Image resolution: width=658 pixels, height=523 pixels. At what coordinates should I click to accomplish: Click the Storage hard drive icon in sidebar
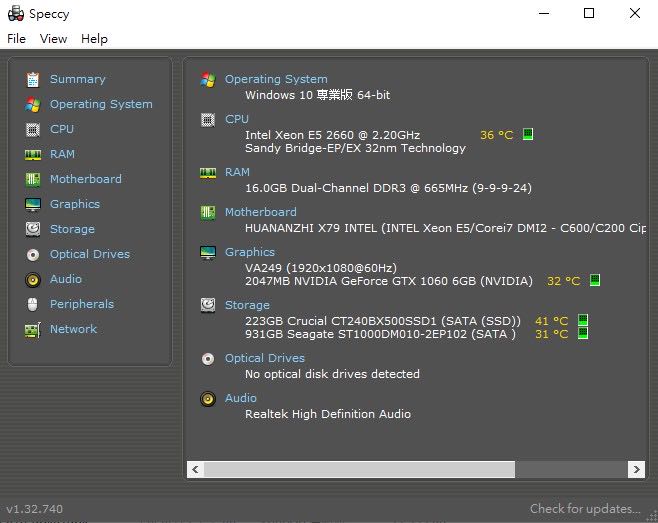(33, 229)
